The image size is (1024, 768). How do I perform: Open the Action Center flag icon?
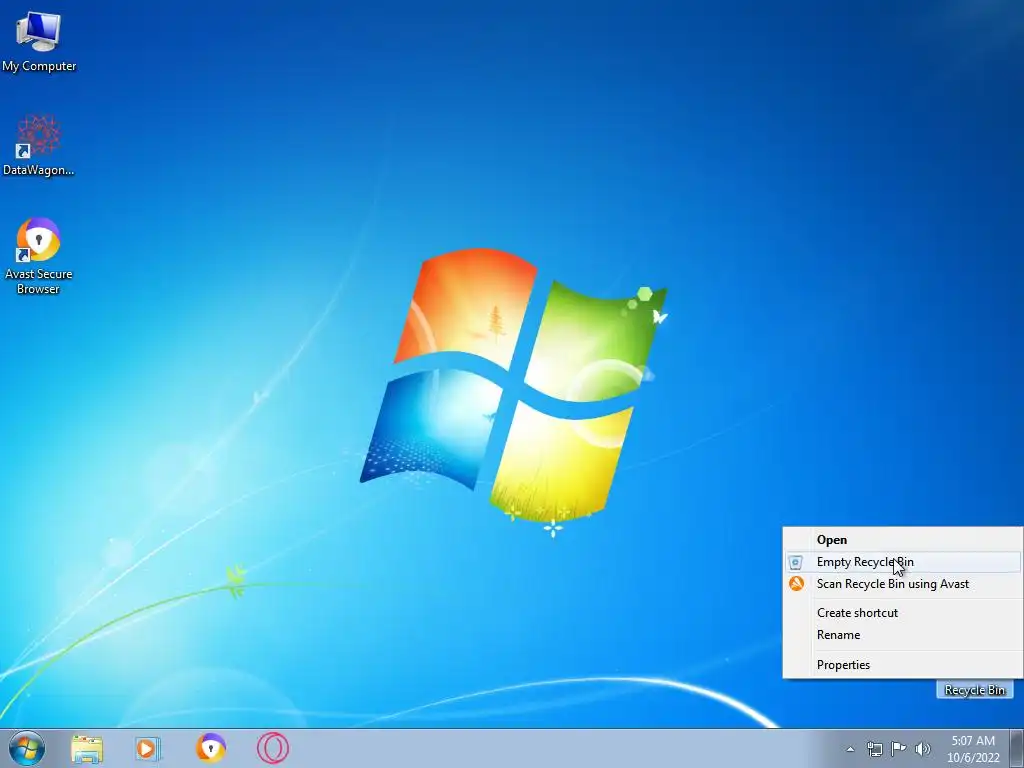coord(899,749)
